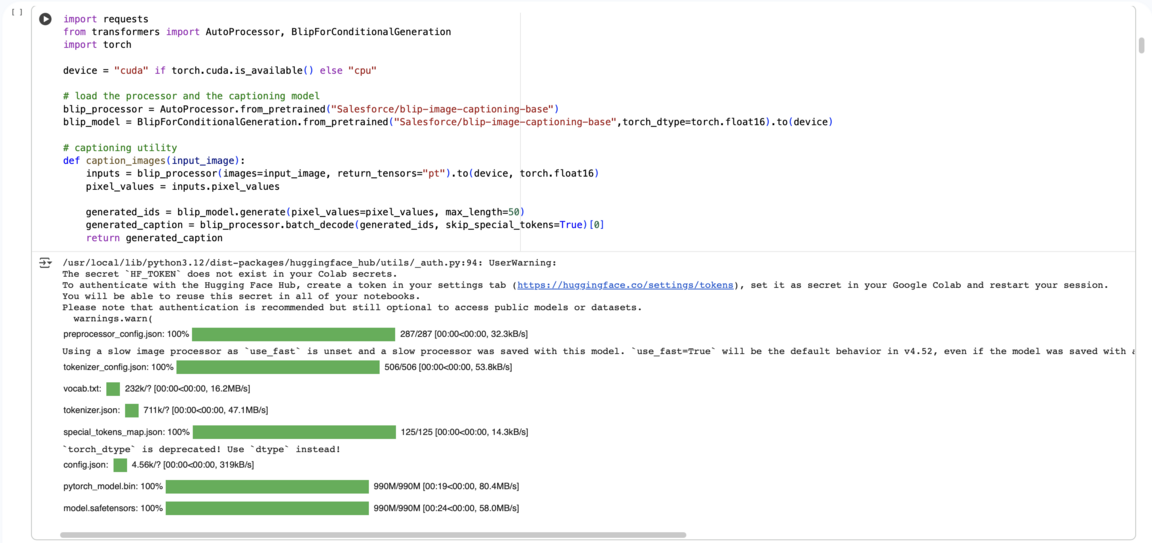Click the config.json progress indicator

[x=121, y=465]
